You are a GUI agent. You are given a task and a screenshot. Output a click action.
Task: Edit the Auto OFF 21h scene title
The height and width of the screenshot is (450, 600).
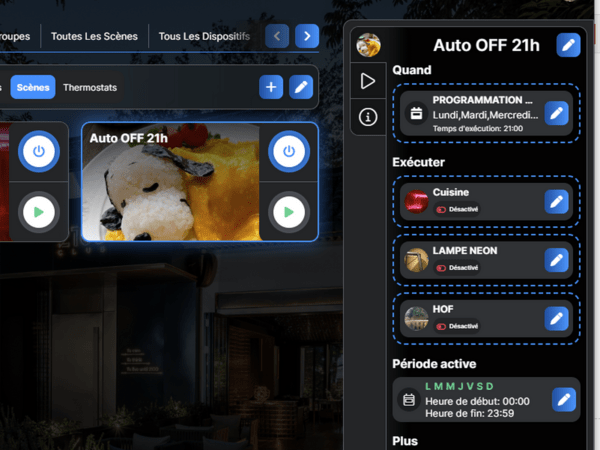[x=568, y=44]
